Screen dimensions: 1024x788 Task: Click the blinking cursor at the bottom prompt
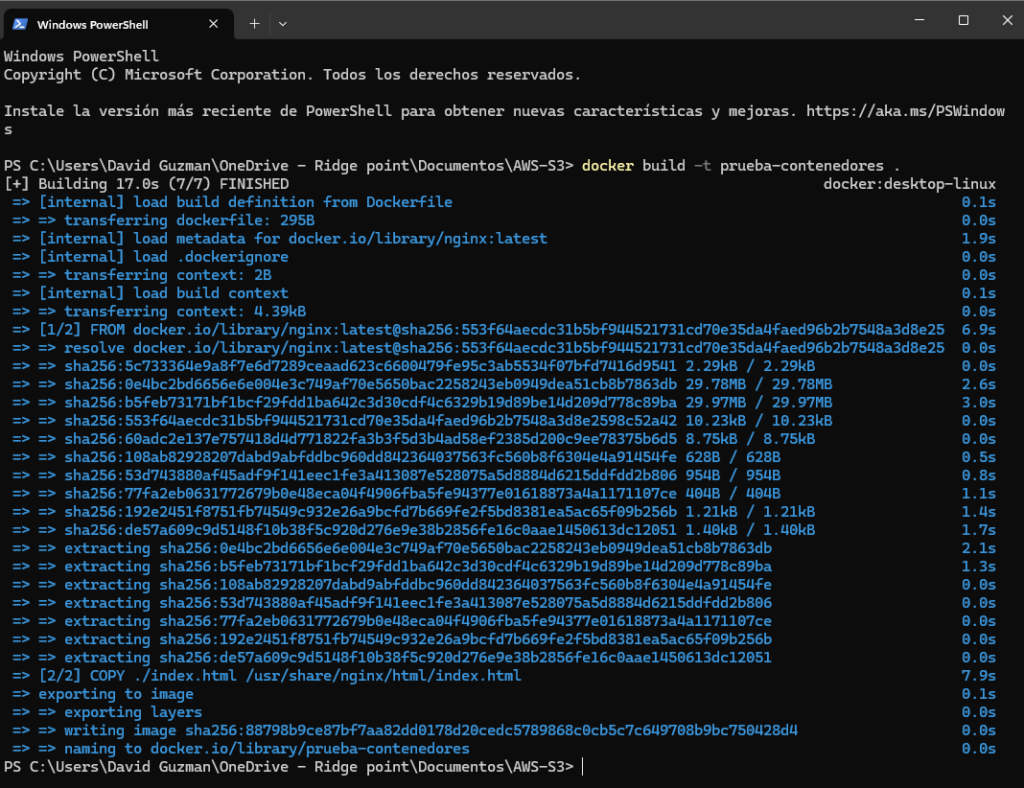pos(582,767)
